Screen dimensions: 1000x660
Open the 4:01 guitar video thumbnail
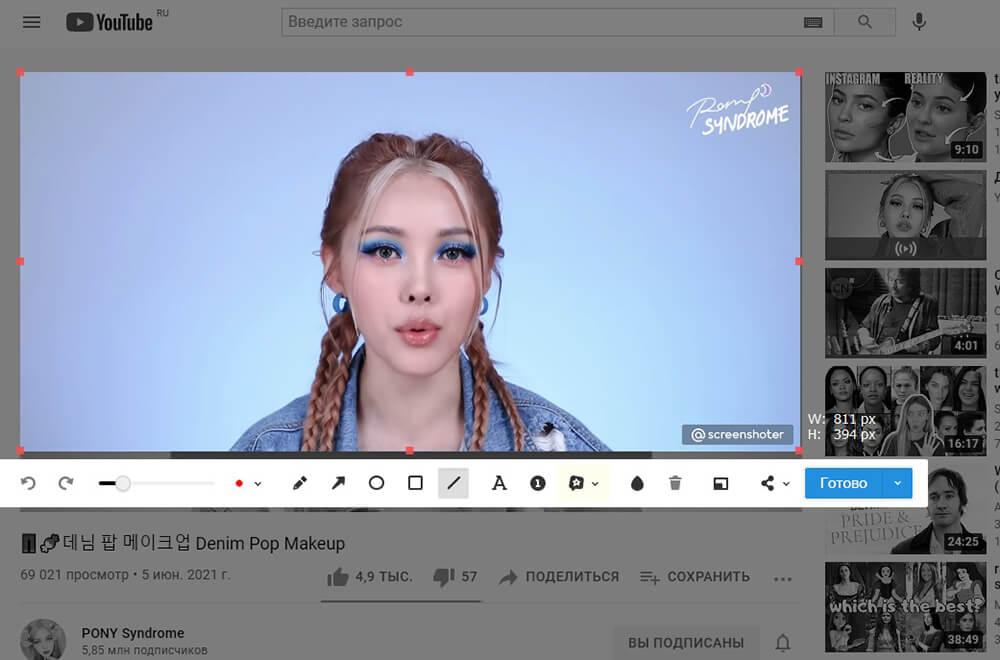[x=906, y=312]
